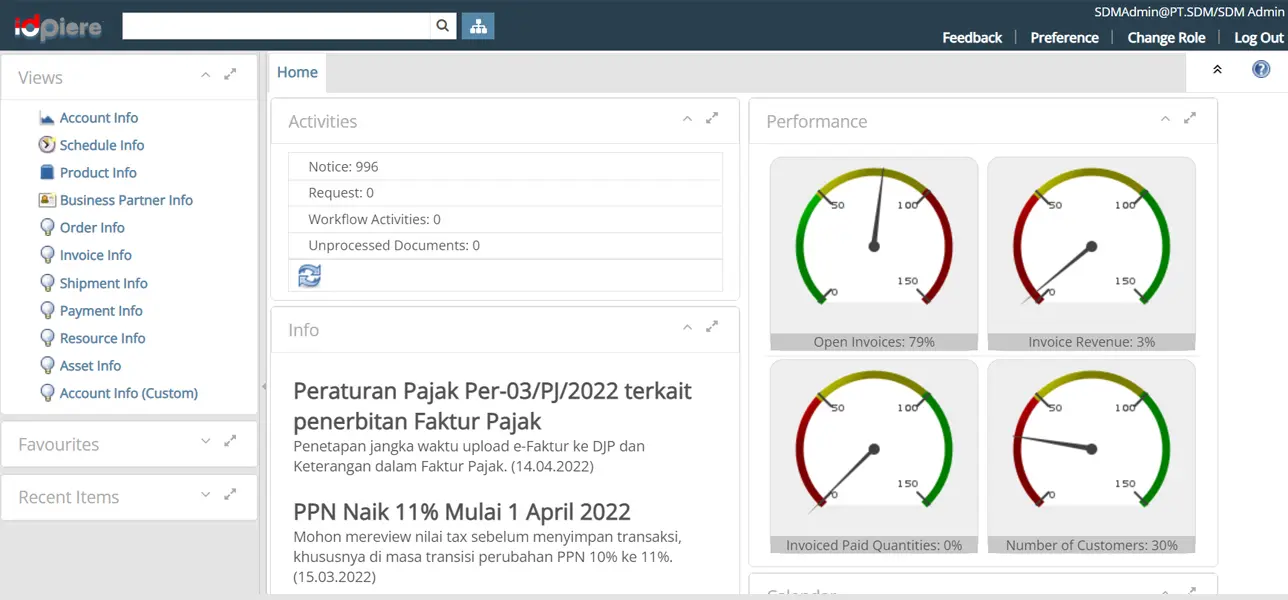Image resolution: width=1288 pixels, height=600 pixels.
Task: Expand the Favourites panel
Action: (205, 441)
